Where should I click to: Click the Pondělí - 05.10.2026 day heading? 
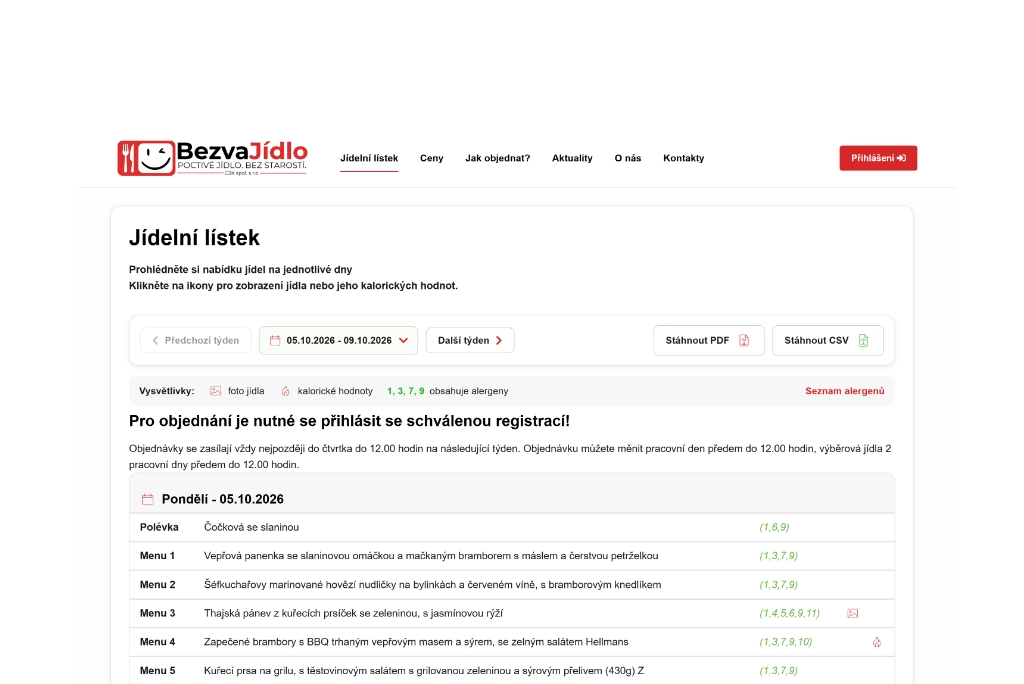coord(223,499)
